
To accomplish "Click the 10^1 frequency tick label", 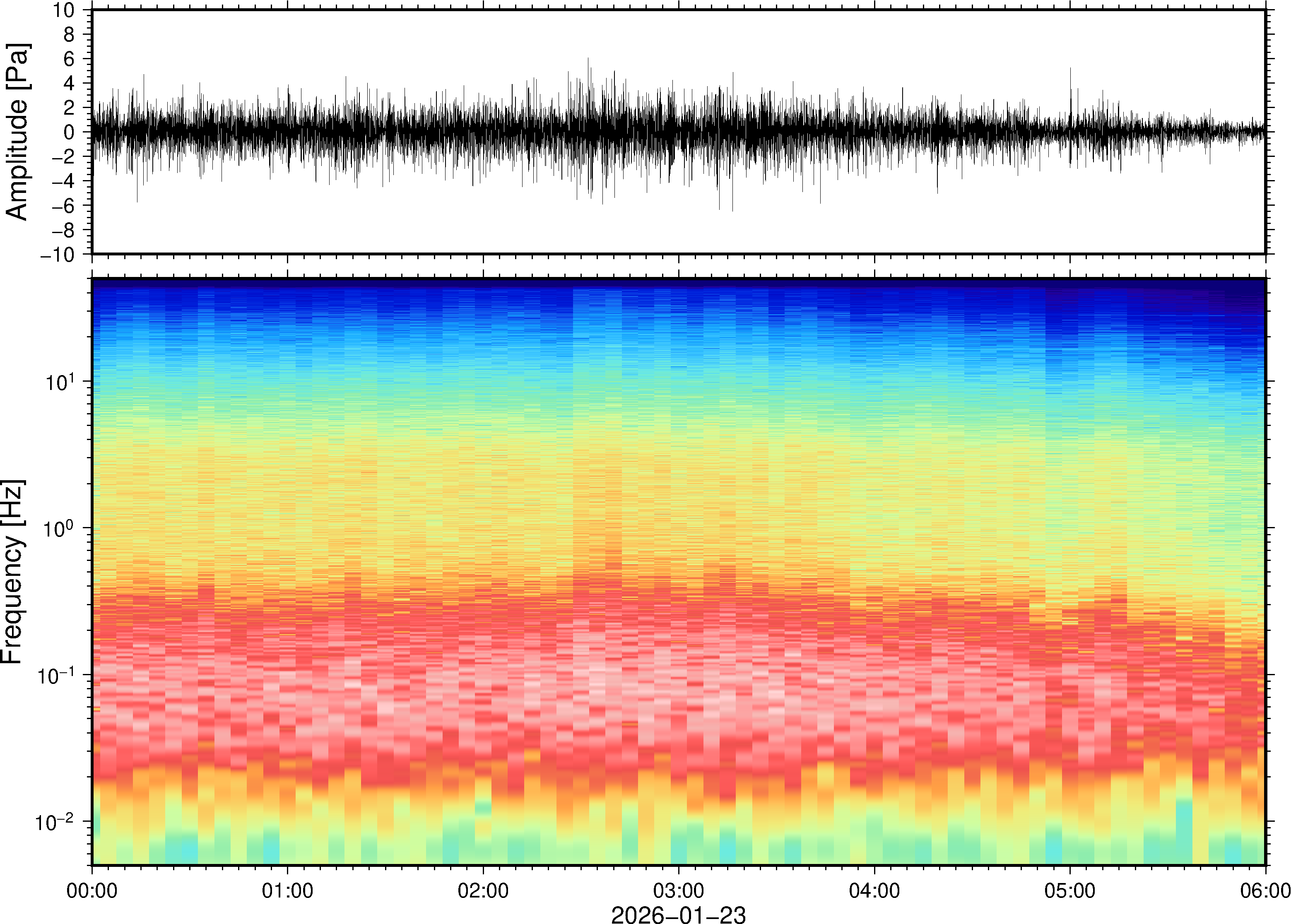I will [x=60, y=382].
